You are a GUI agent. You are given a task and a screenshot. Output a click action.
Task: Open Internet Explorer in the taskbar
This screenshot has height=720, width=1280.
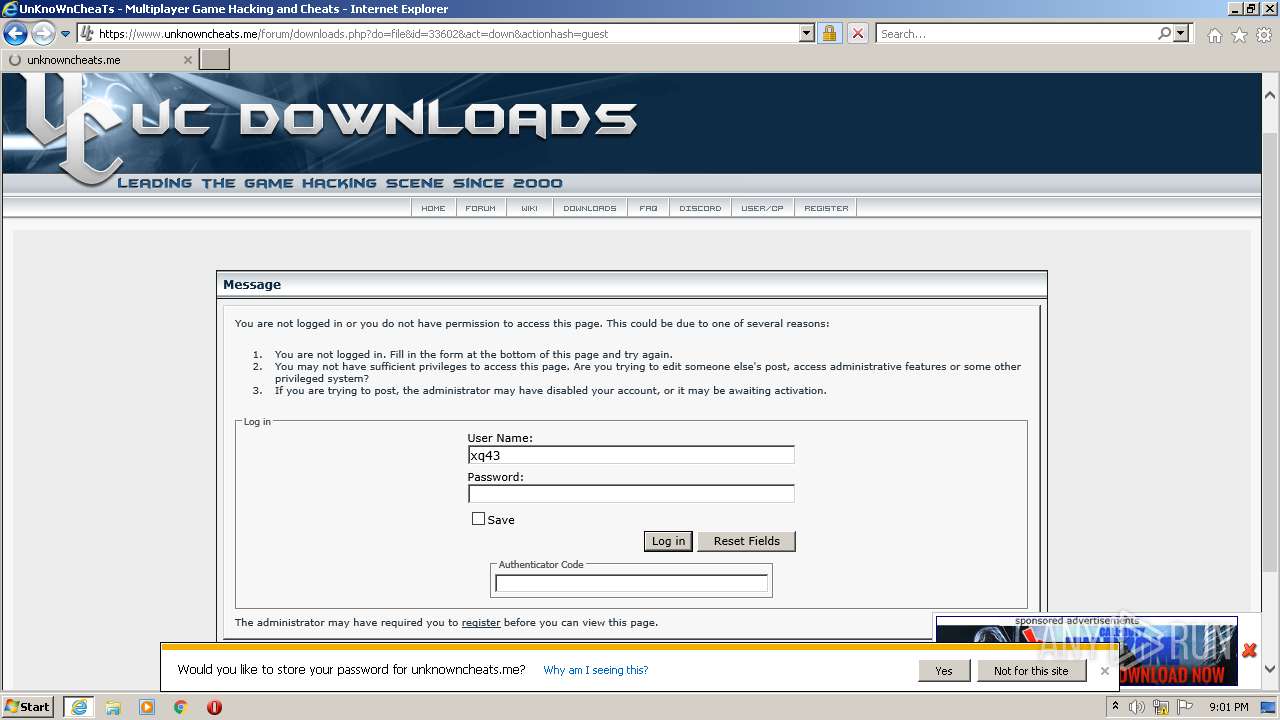pyautogui.click(x=79, y=707)
